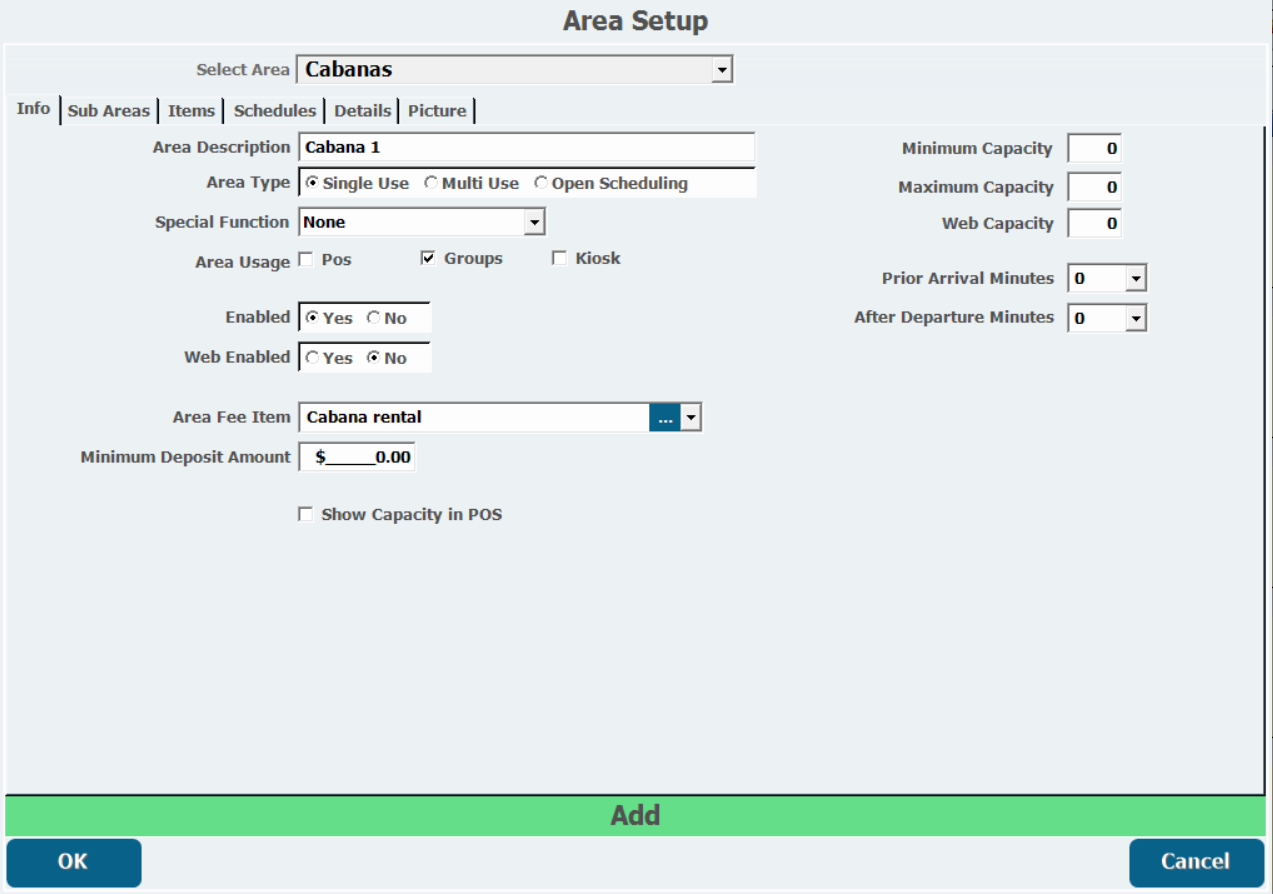Check the Kiosk area usage checkbox
This screenshot has height=894, width=1273.
(x=560, y=259)
